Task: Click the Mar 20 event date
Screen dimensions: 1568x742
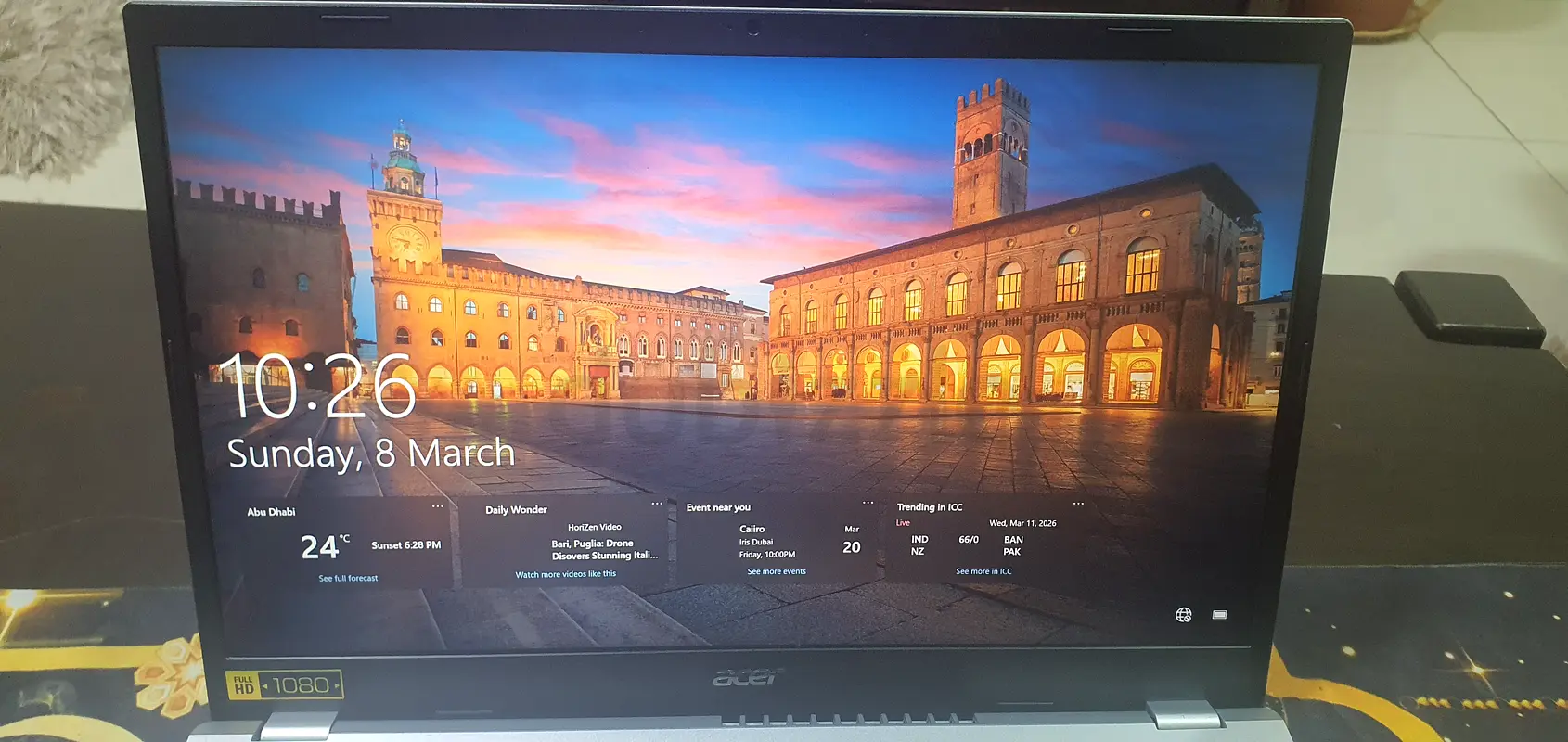Action: (851, 542)
